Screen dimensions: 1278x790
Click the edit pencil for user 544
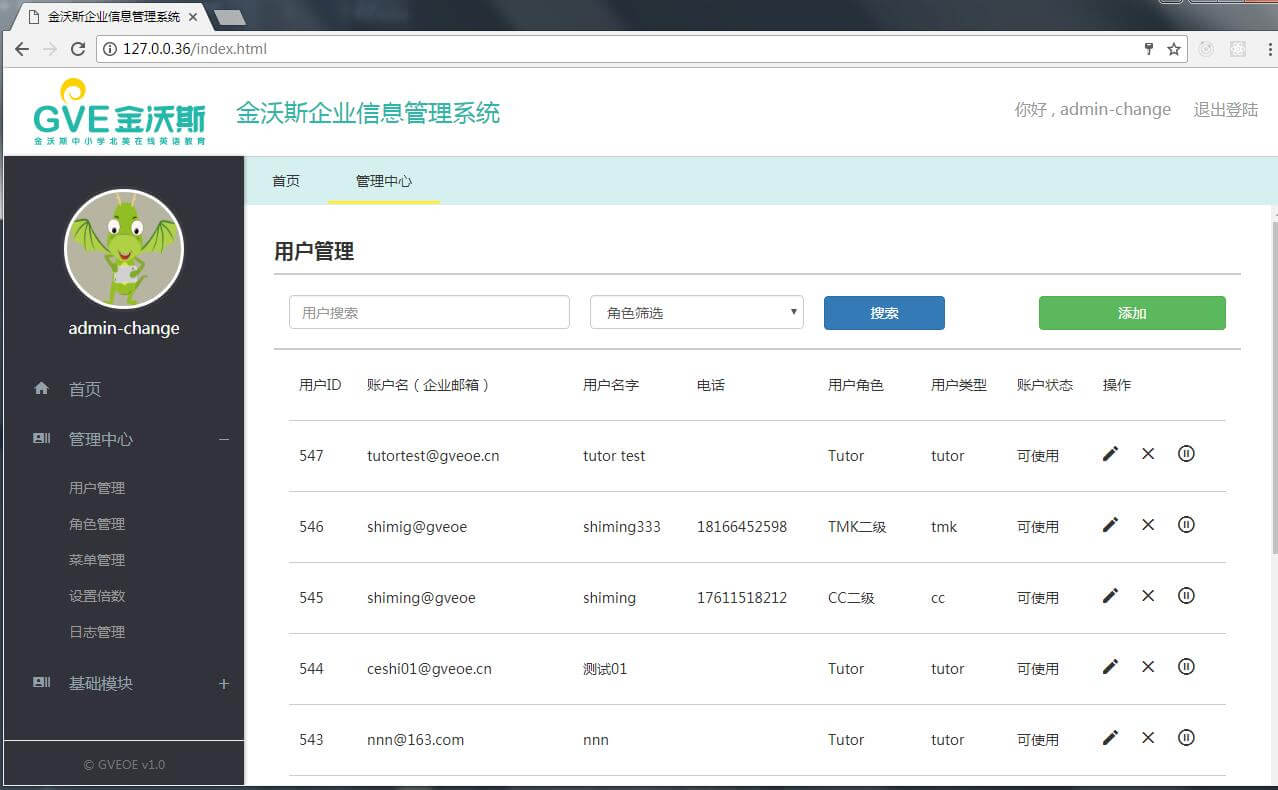point(1110,667)
